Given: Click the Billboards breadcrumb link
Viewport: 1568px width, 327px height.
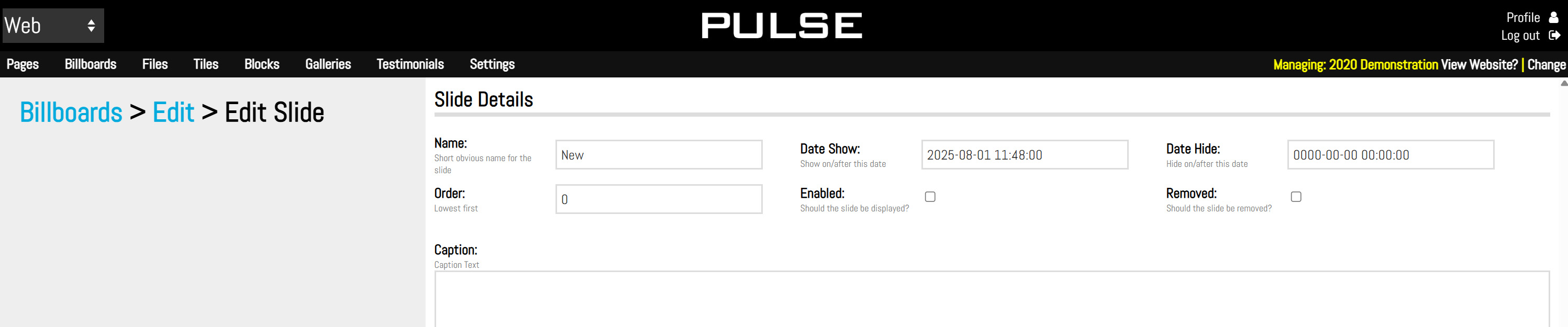Looking at the screenshot, I should (x=71, y=112).
